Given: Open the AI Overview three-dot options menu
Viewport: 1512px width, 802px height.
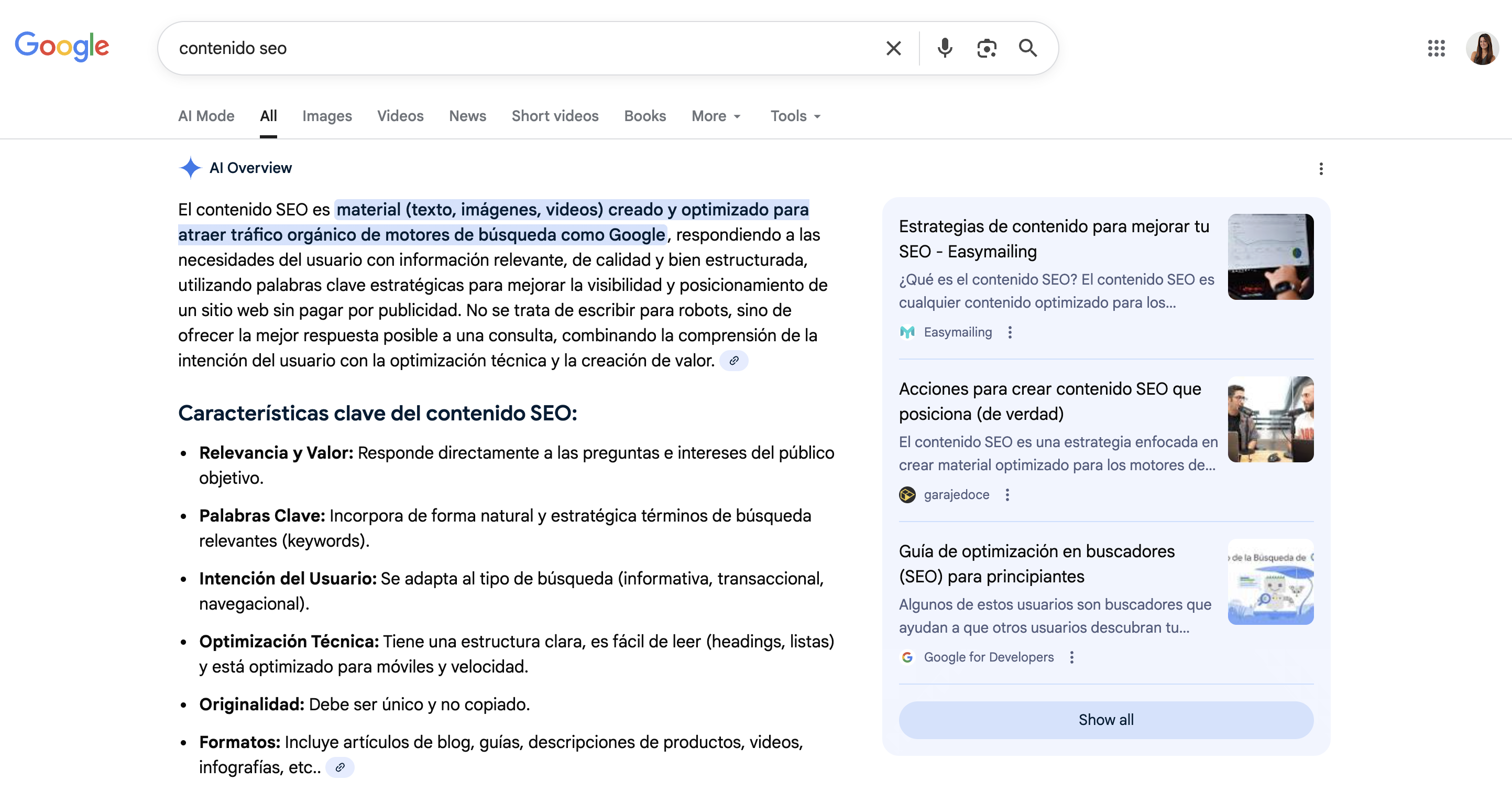Looking at the screenshot, I should (x=1321, y=169).
